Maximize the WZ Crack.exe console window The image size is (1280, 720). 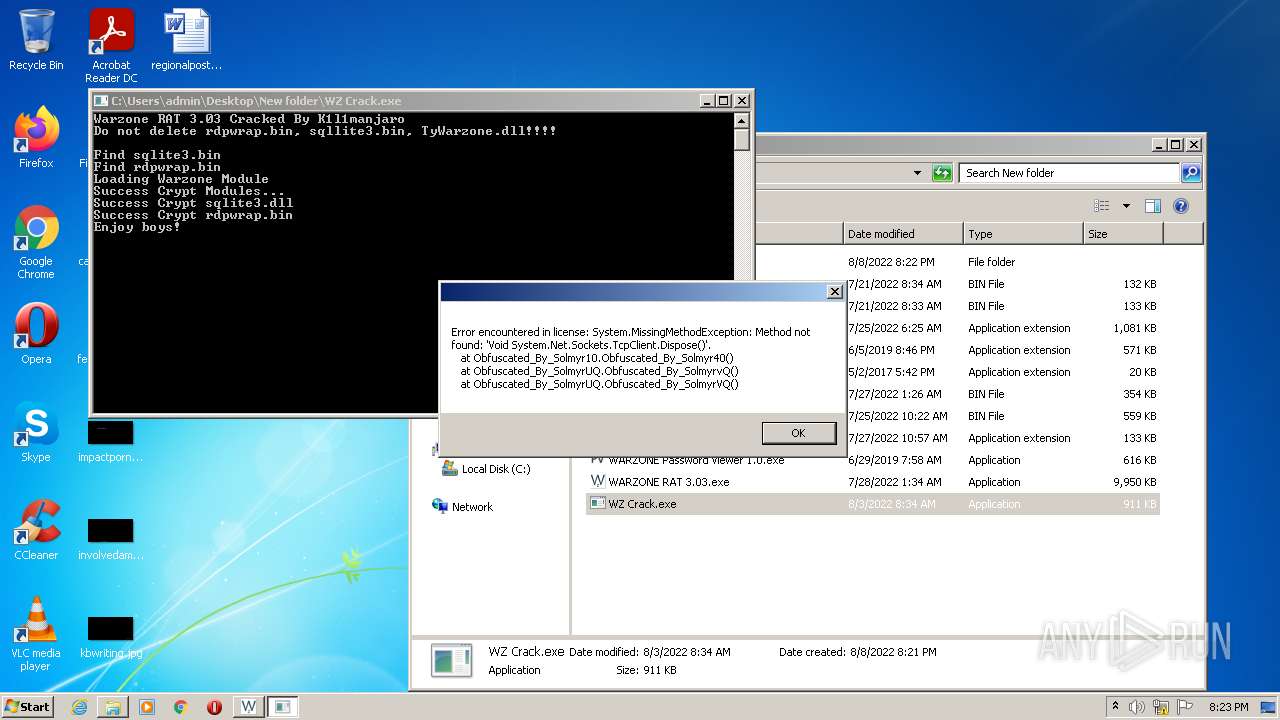click(724, 101)
